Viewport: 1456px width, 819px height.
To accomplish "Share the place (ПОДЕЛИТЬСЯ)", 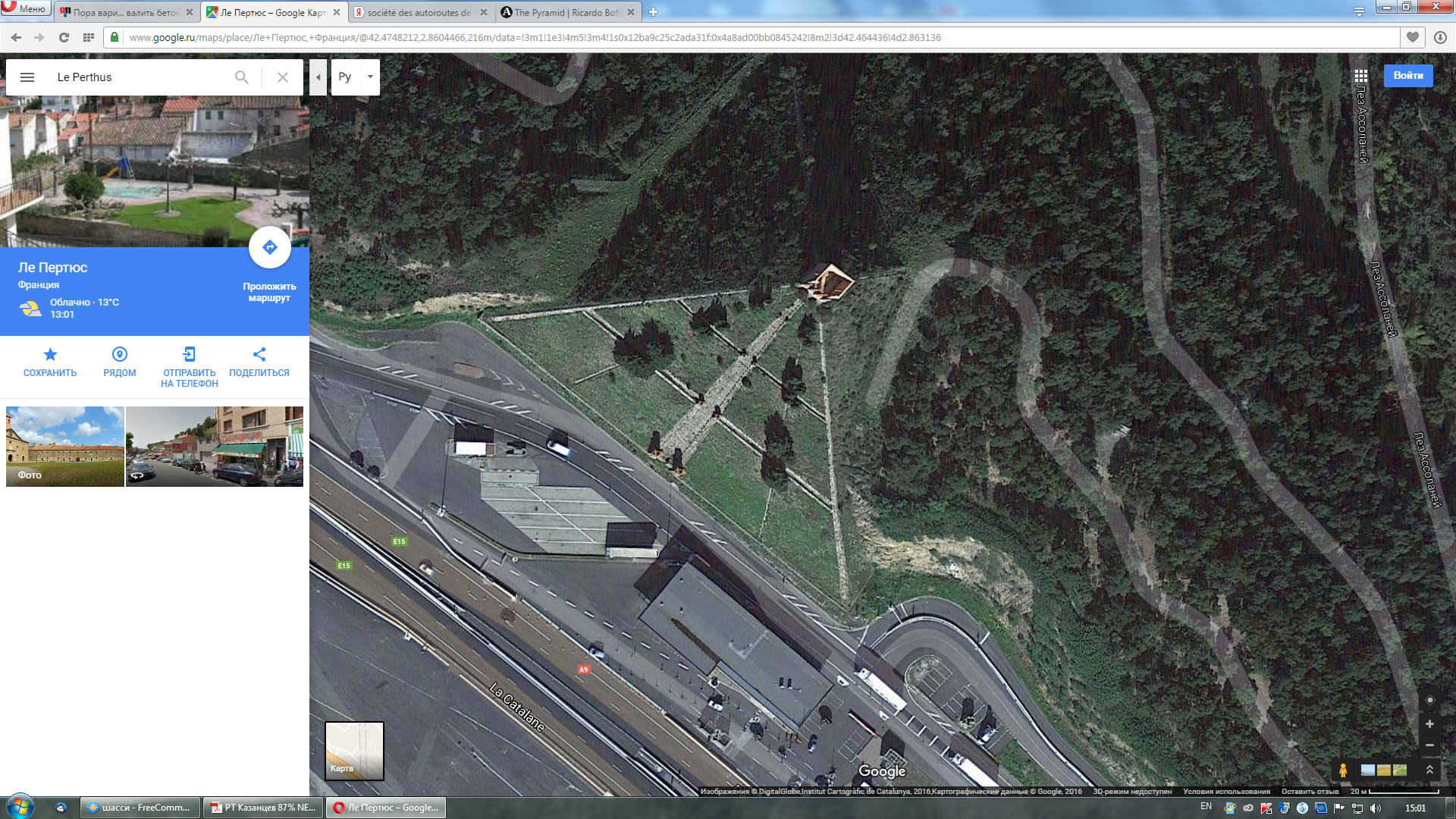I will (x=259, y=355).
